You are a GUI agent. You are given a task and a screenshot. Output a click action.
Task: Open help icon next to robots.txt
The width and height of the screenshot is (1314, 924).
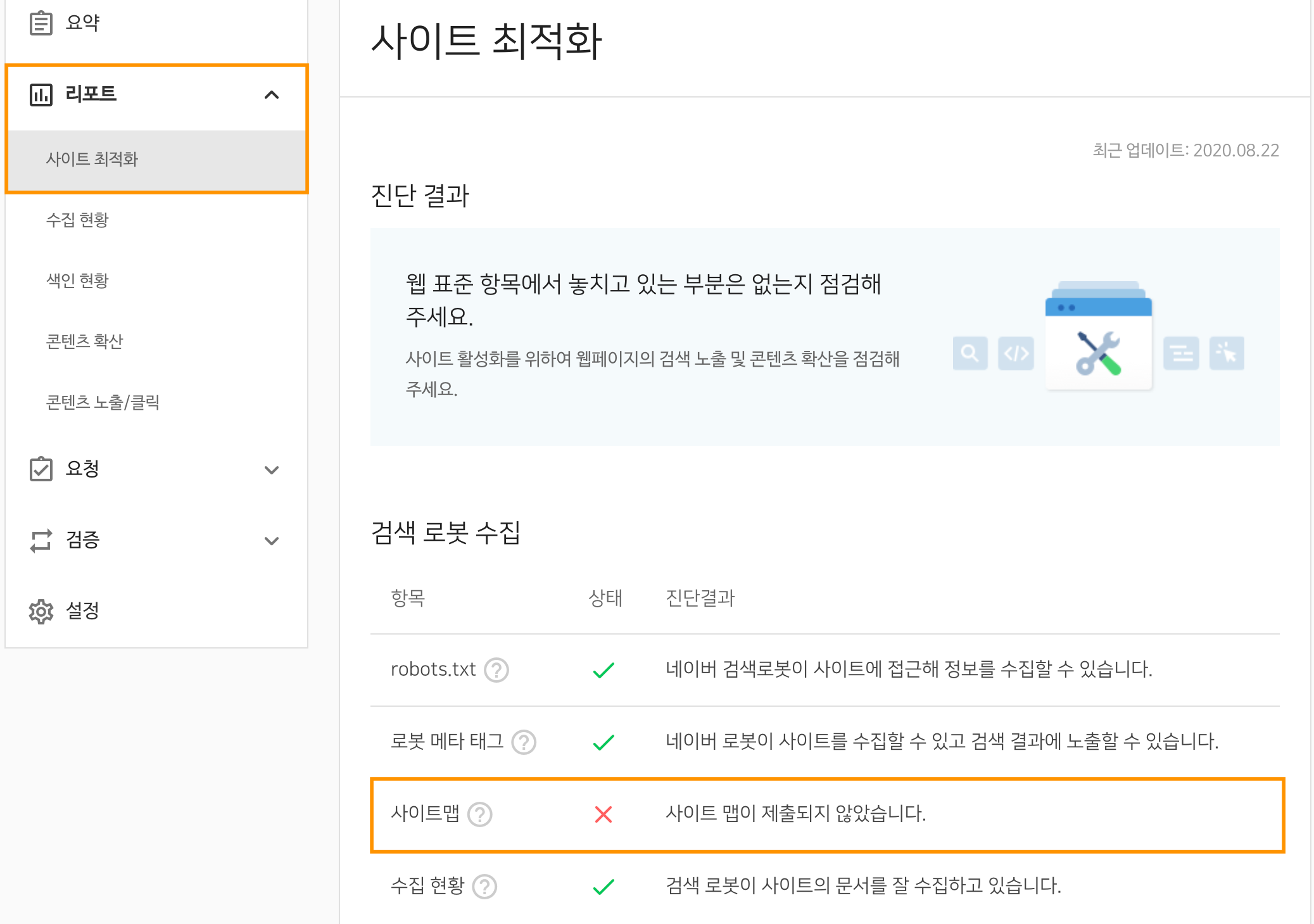tap(496, 669)
